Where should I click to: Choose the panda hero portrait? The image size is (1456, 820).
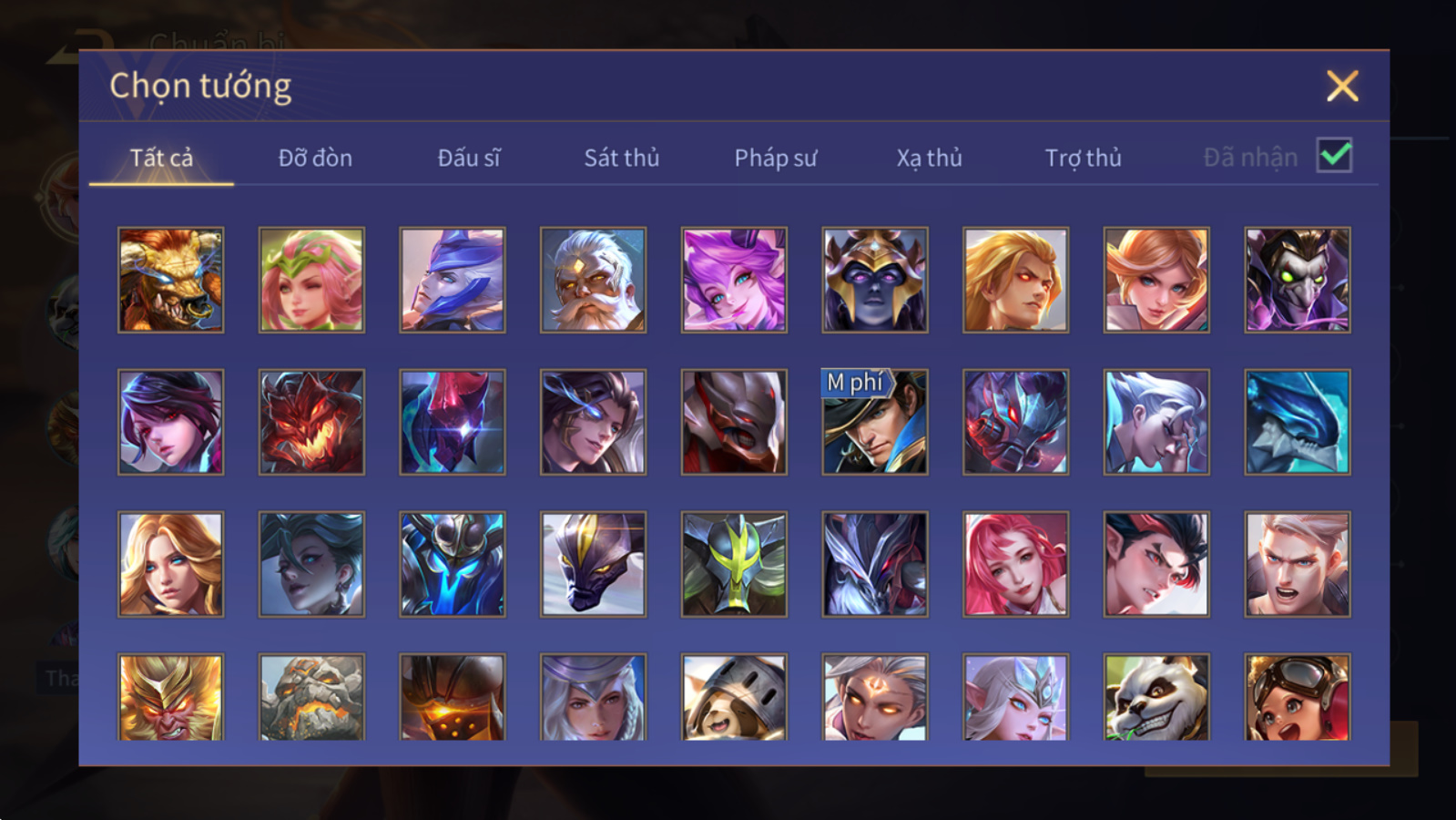point(1156,697)
